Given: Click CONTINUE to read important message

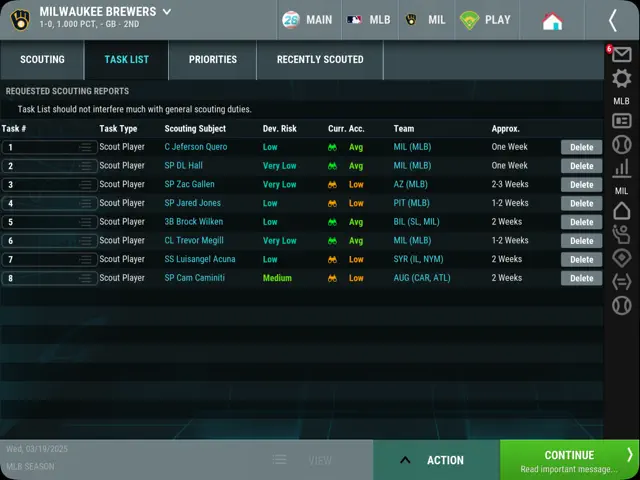Looking at the screenshot, I should pyautogui.click(x=569, y=460).
